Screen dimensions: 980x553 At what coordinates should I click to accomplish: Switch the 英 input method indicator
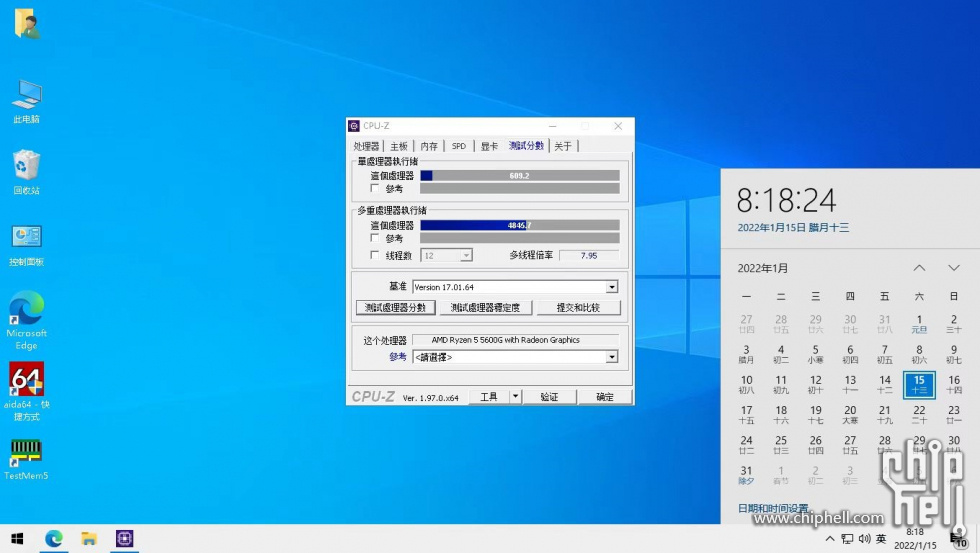881,539
